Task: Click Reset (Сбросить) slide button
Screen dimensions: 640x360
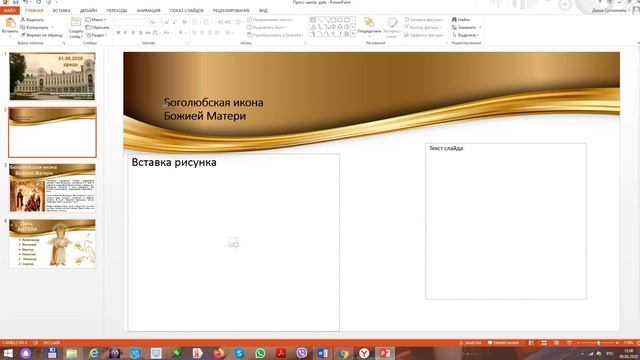Action: coord(97,27)
